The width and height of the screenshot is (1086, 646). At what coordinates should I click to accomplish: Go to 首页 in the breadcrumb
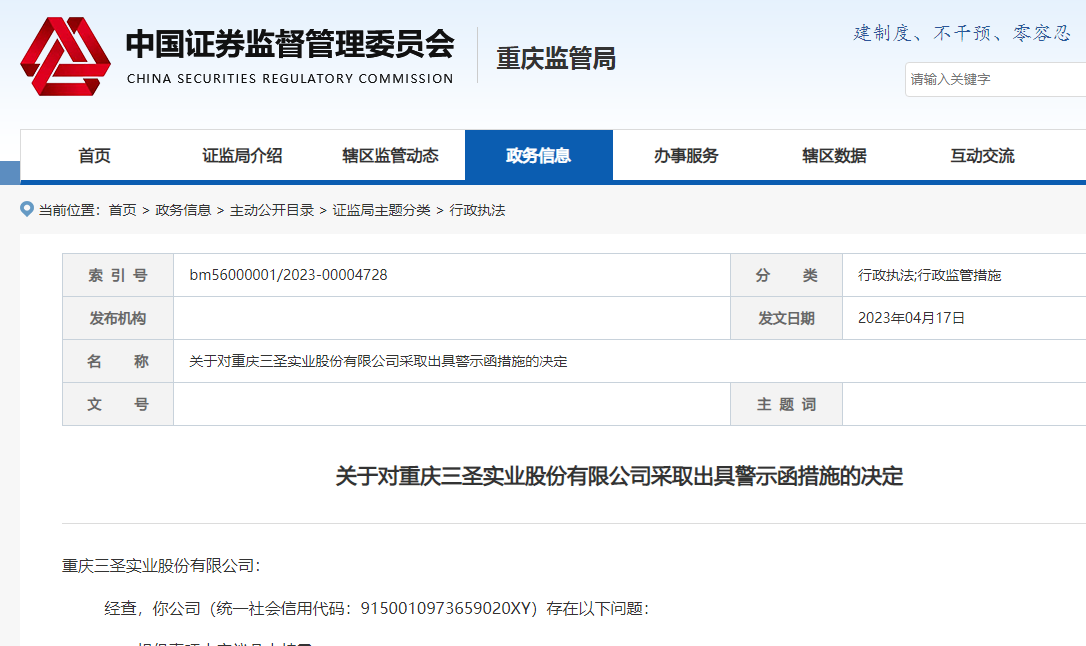tap(123, 210)
